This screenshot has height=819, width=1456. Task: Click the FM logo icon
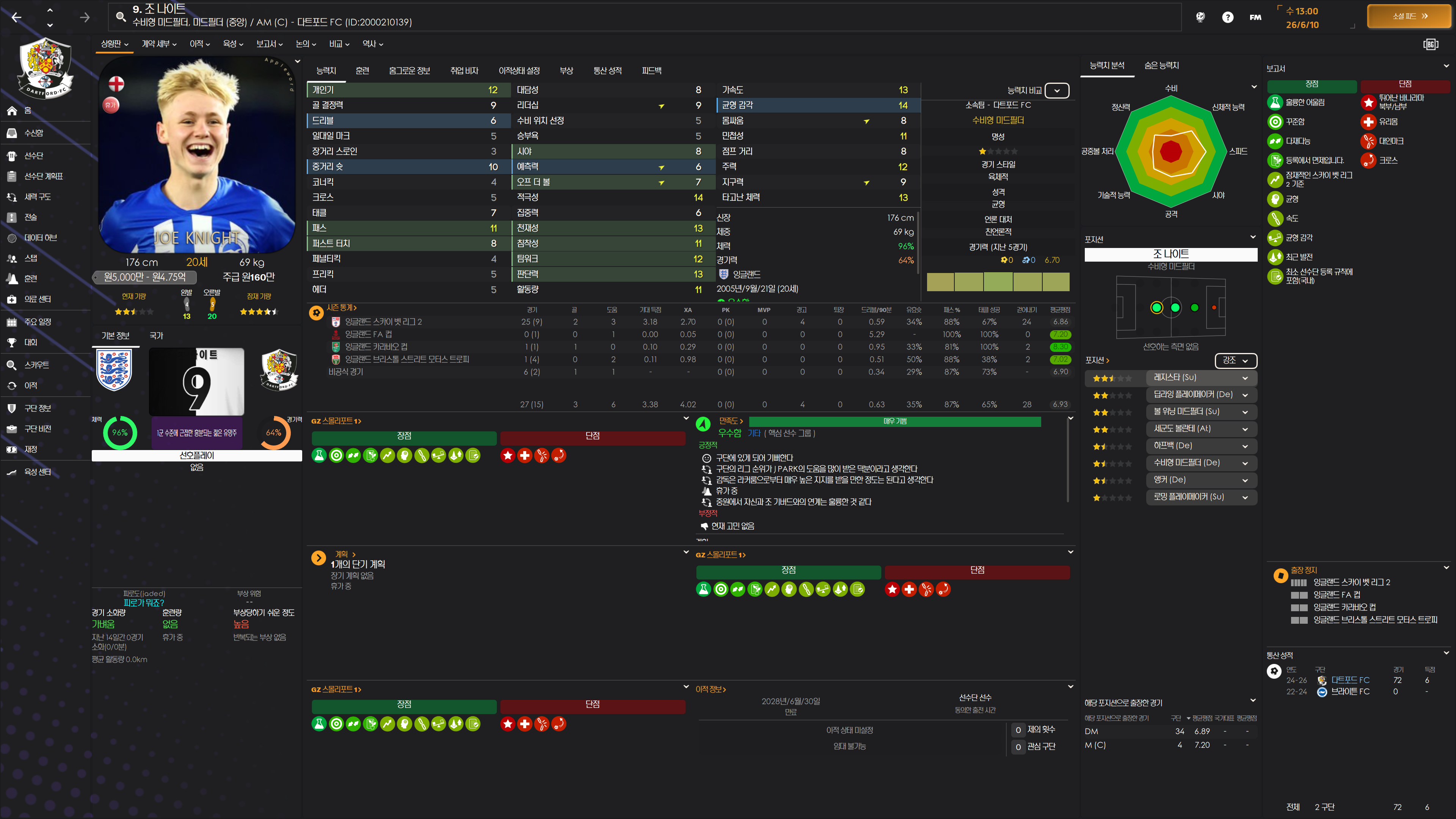click(x=1255, y=17)
